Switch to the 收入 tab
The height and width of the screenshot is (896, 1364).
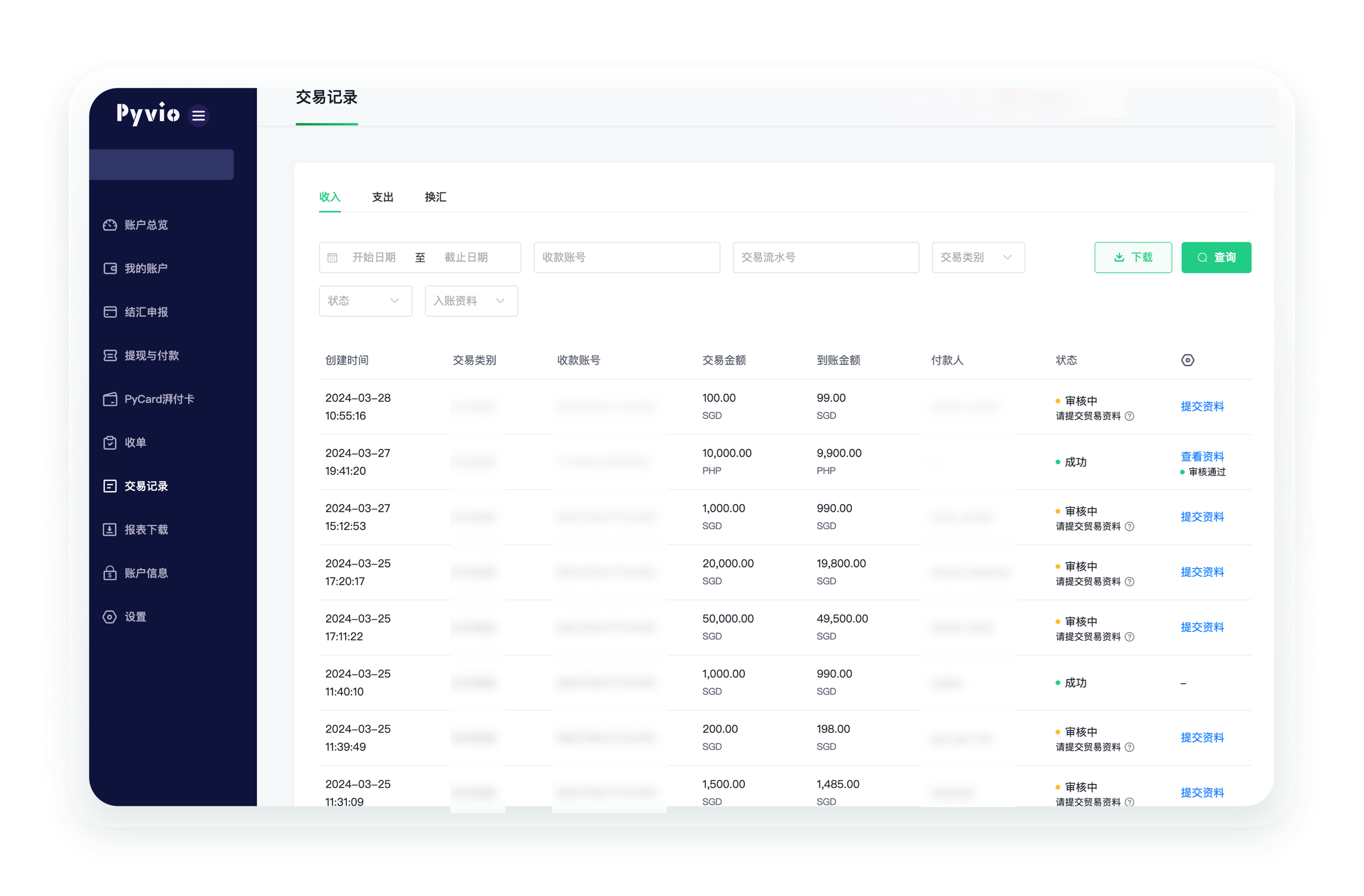tap(330, 197)
